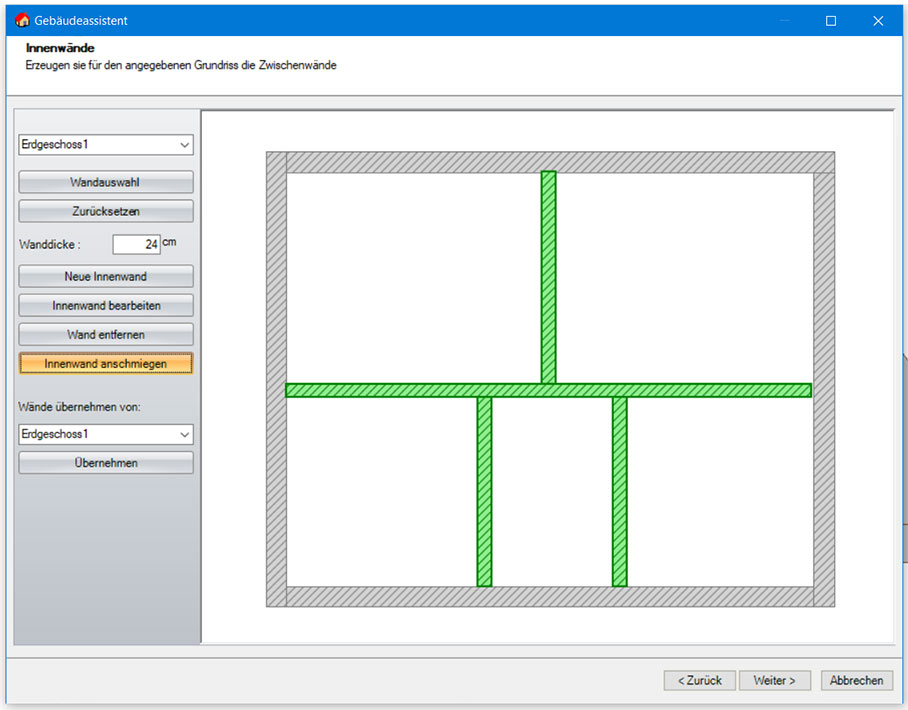Select the lower-right vertical green interior wall
908x710 pixels.
620,492
